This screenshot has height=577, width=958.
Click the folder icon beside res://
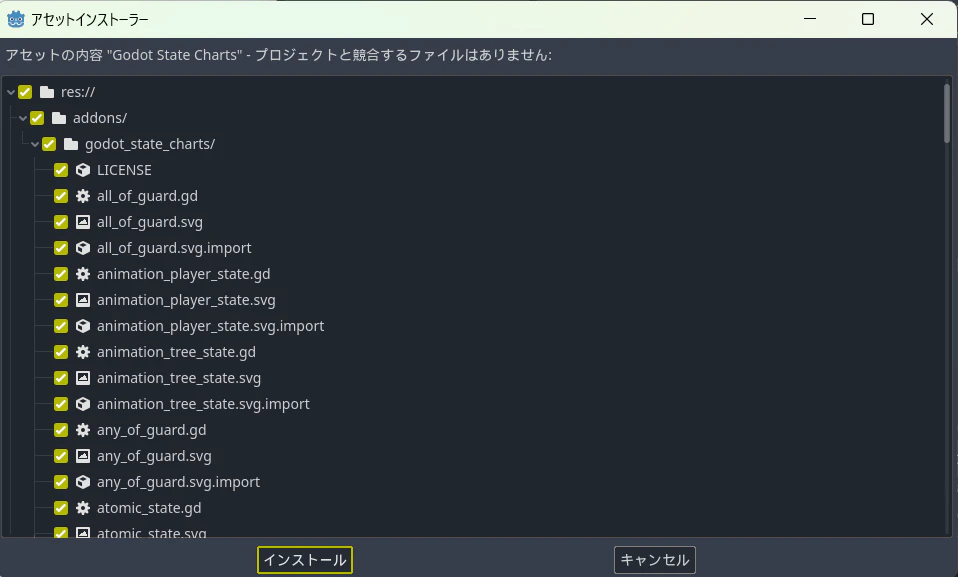coord(47,92)
